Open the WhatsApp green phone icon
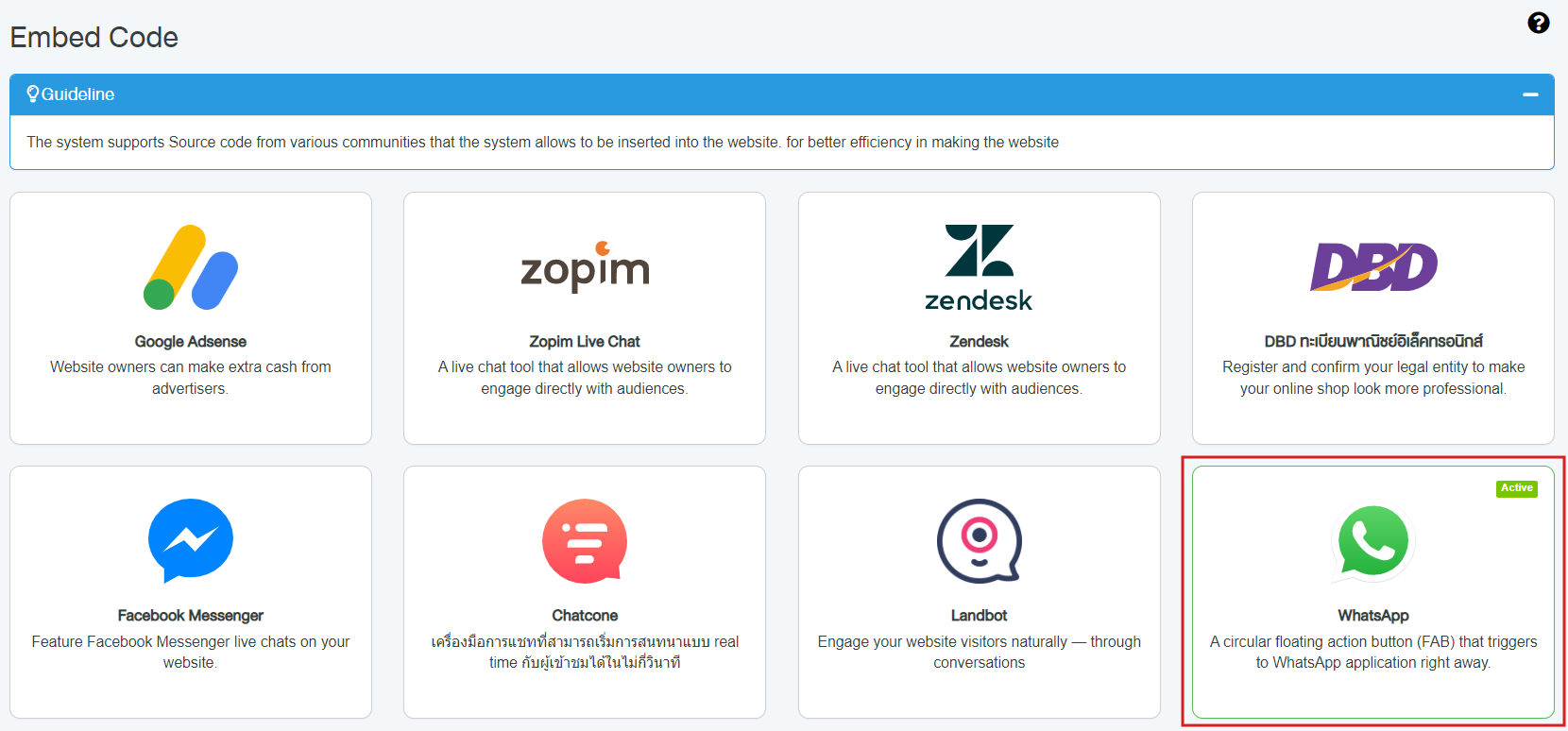 (x=1373, y=540)
